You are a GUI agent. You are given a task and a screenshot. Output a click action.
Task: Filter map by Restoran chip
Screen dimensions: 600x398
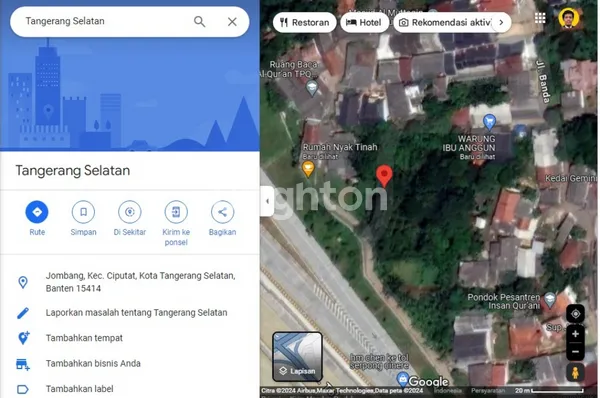305,23
